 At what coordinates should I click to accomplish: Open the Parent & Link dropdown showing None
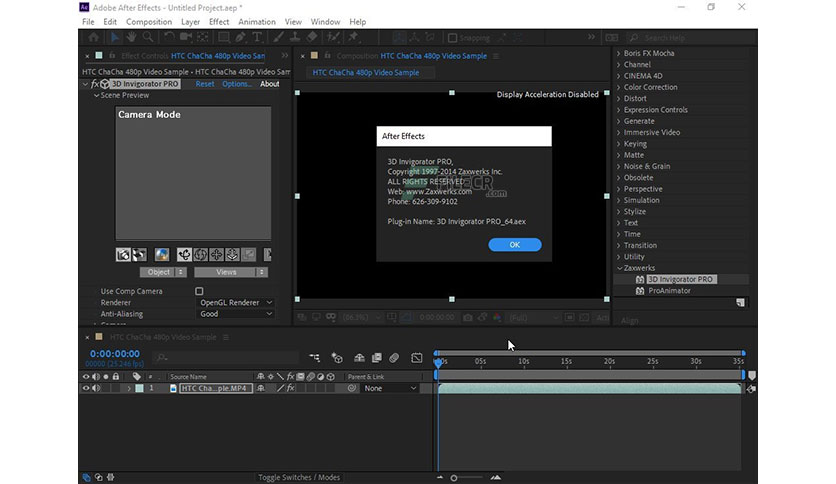(390, 388)
